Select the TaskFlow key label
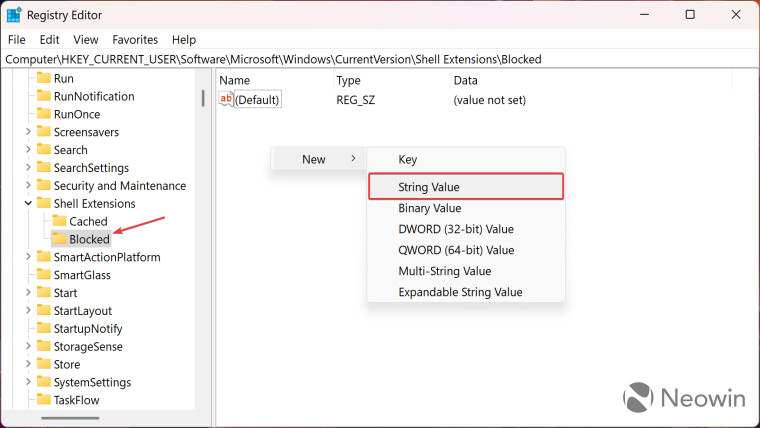Screen dimensions: 760x428 [x=76, y=400]
